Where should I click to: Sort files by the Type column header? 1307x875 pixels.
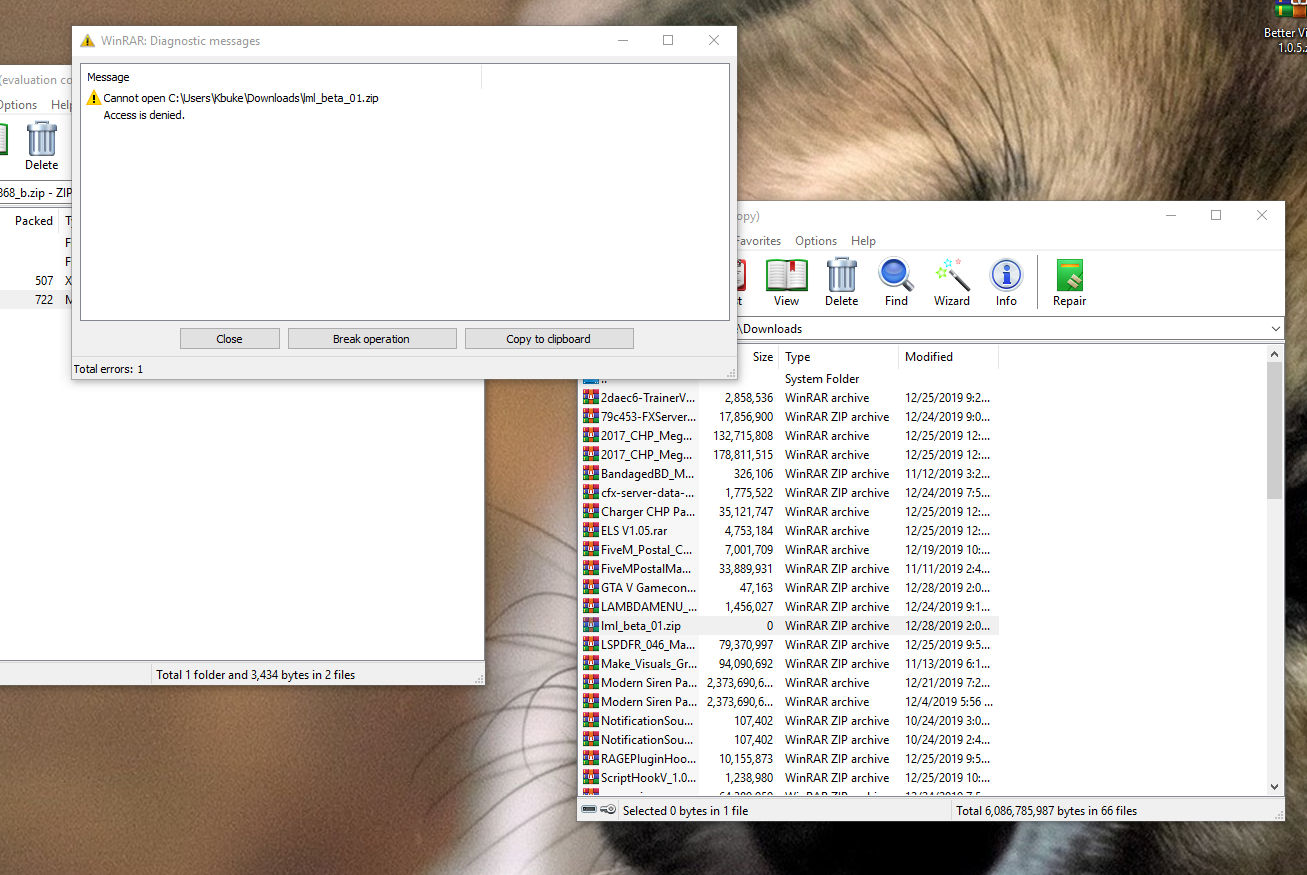click(x=838, y=357)
